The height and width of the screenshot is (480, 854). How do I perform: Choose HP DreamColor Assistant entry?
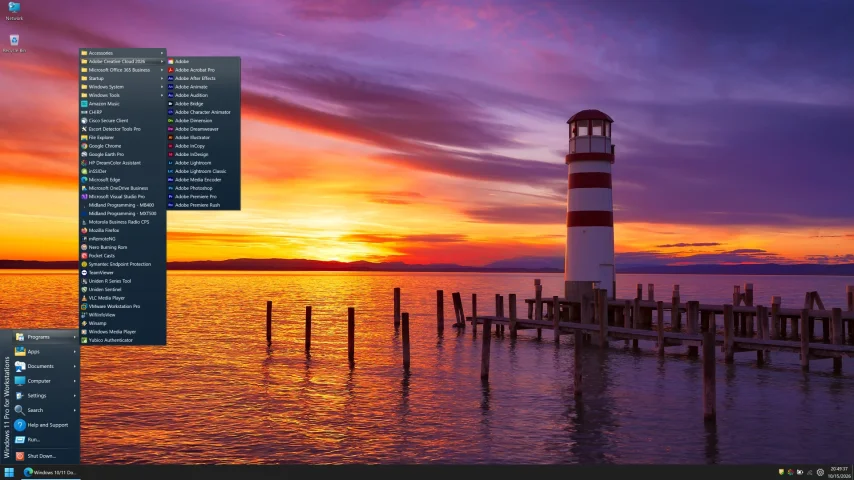(123, 163)
